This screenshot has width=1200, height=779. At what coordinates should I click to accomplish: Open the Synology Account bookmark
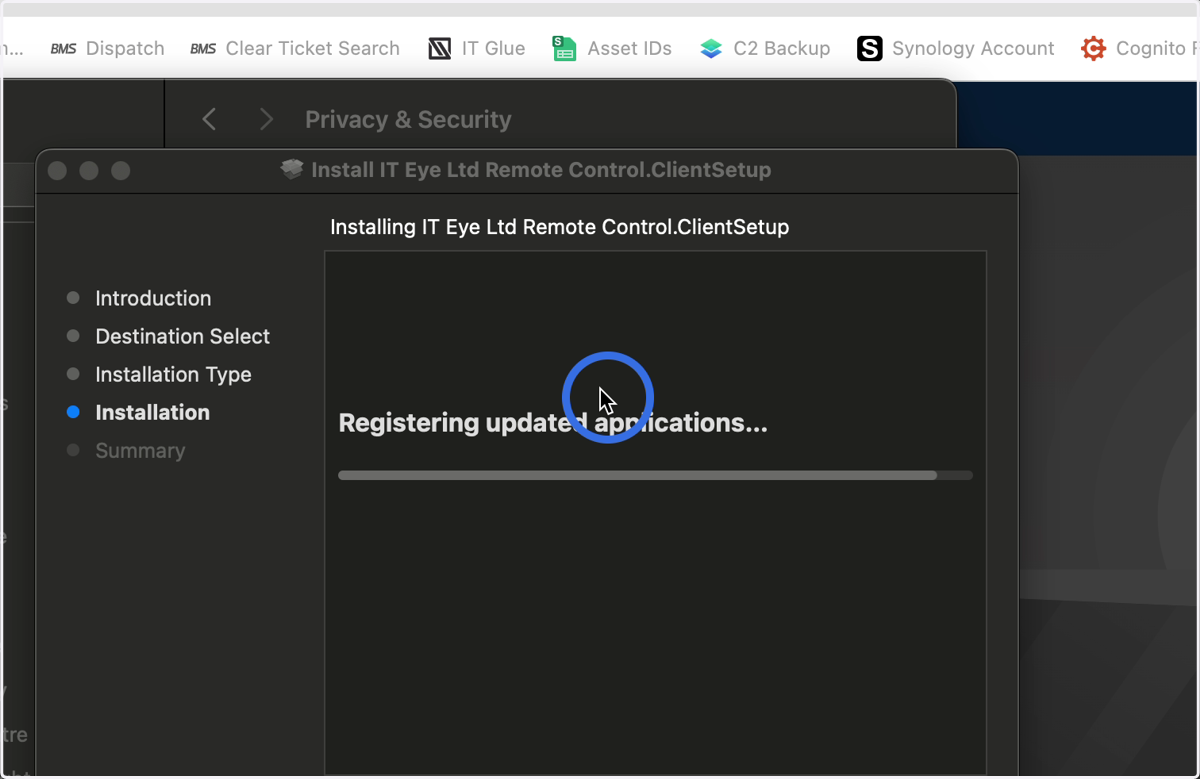pos(956,48)
